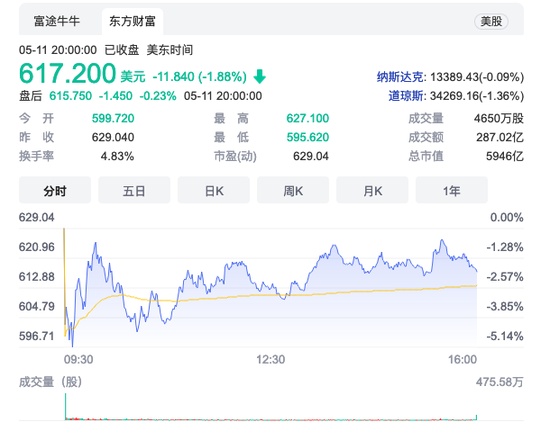Click the volume value 4650万股
This screenshot has width=550, height=431.
pyautogui.click(x=498, y=118)
